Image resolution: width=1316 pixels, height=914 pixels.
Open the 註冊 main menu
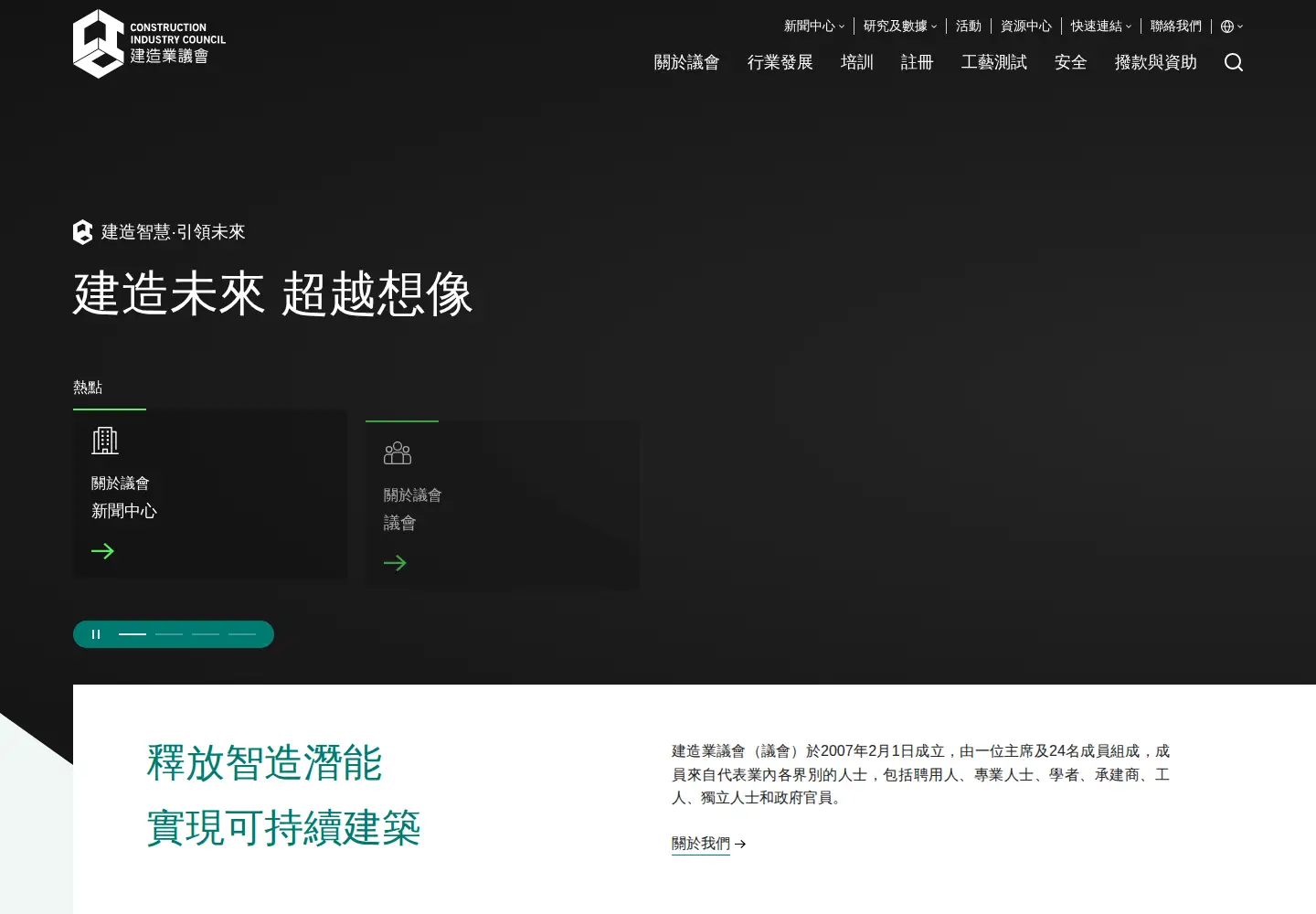tap(918, 62)
